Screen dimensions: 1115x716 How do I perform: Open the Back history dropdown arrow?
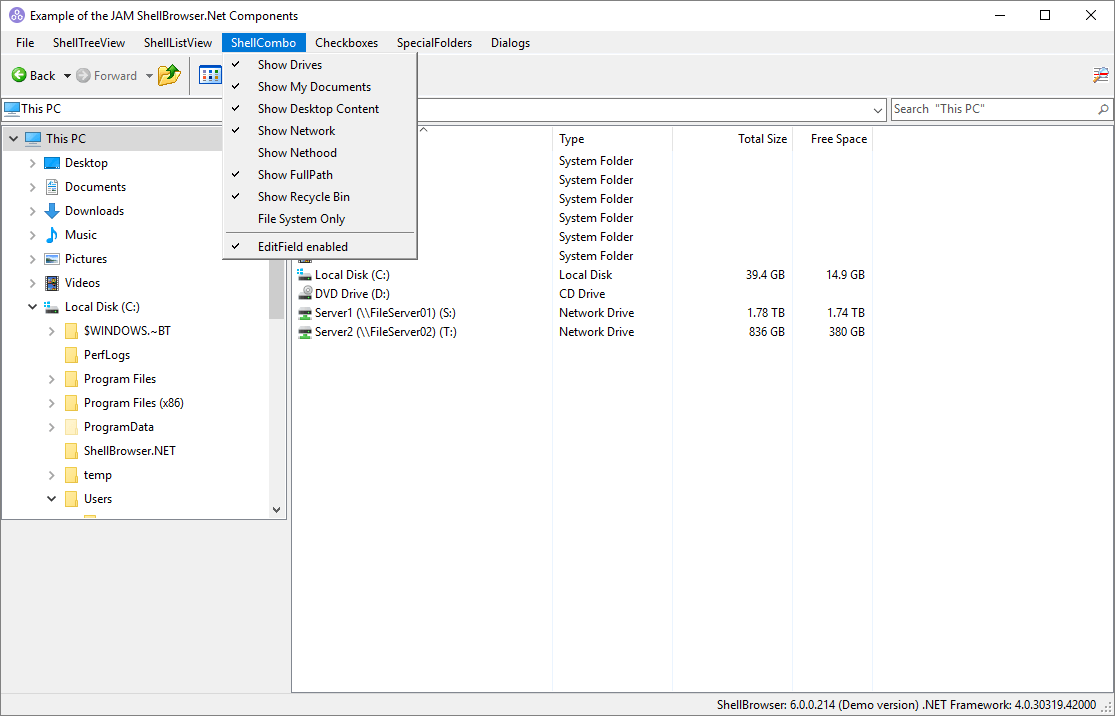(67, 76)
